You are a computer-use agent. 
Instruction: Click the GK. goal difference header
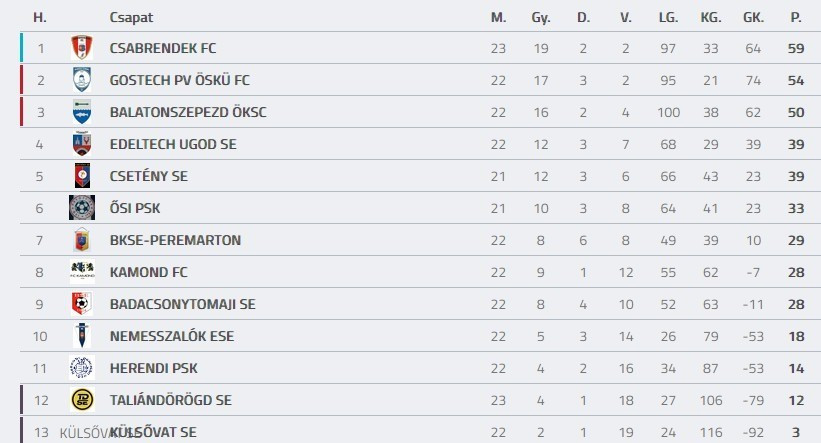[753, 17]
